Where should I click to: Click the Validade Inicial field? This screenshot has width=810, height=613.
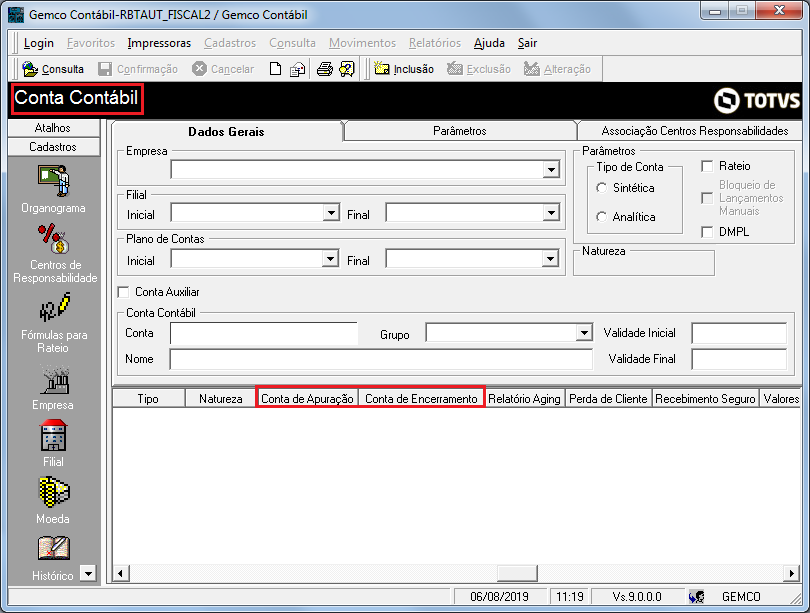(x=739, y=333)
